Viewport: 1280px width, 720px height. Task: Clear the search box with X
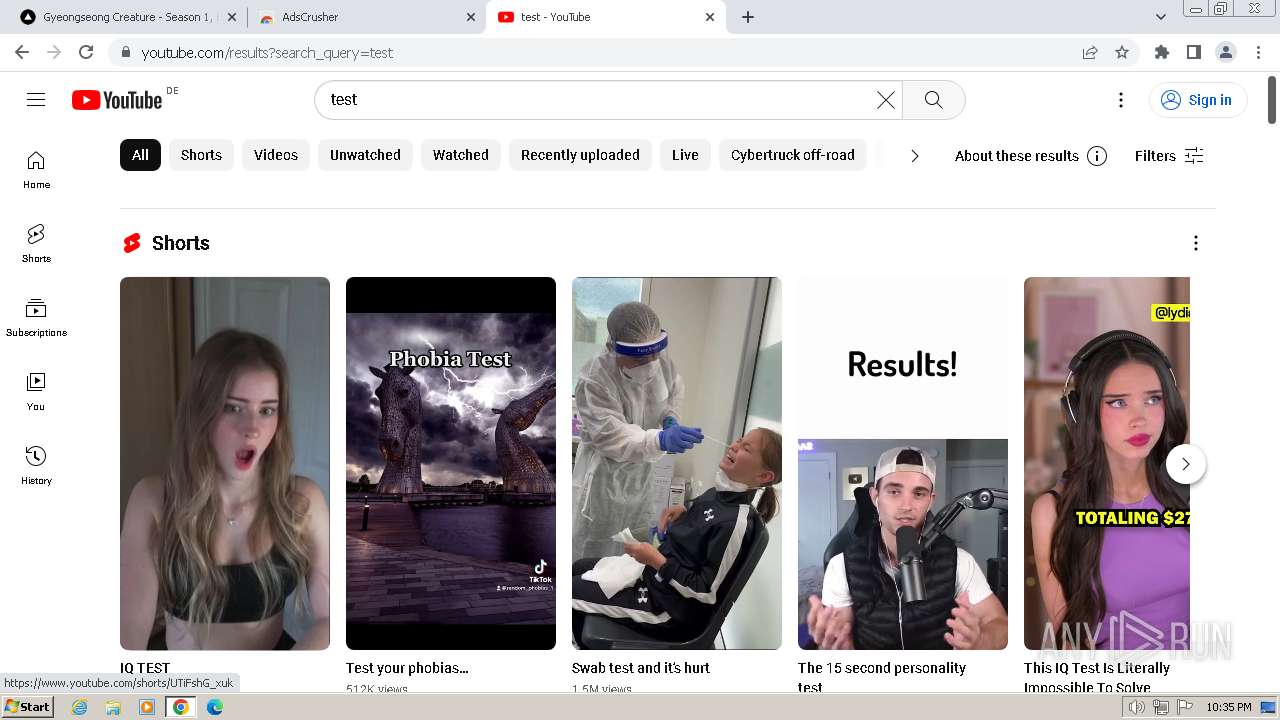(x=886, y=99)
